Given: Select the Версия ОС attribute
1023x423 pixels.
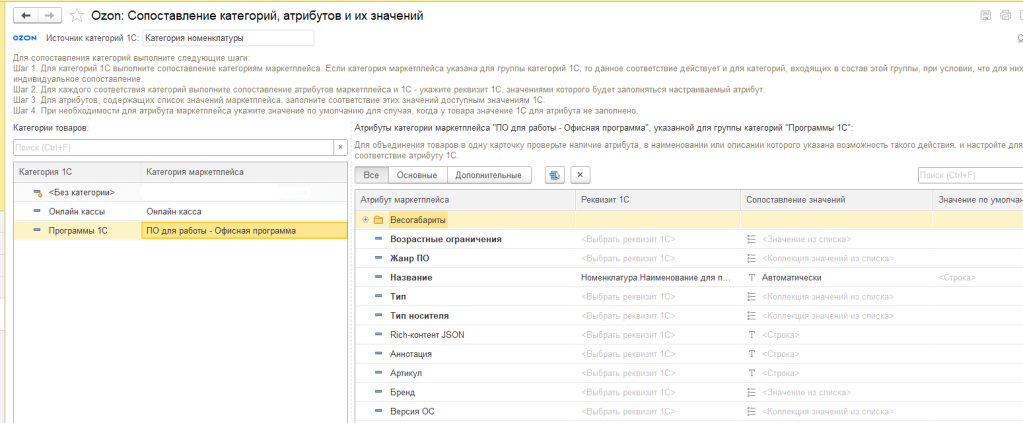Looking at the screenshot, I should (412, 411).
